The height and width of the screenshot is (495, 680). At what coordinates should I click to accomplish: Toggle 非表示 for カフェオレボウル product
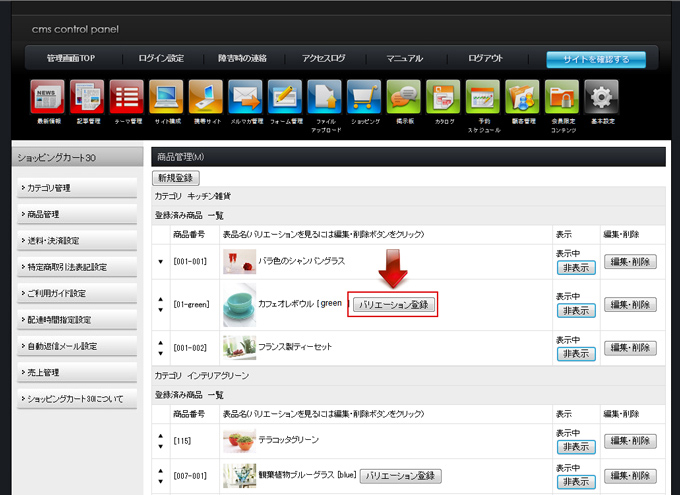(575, 311)
